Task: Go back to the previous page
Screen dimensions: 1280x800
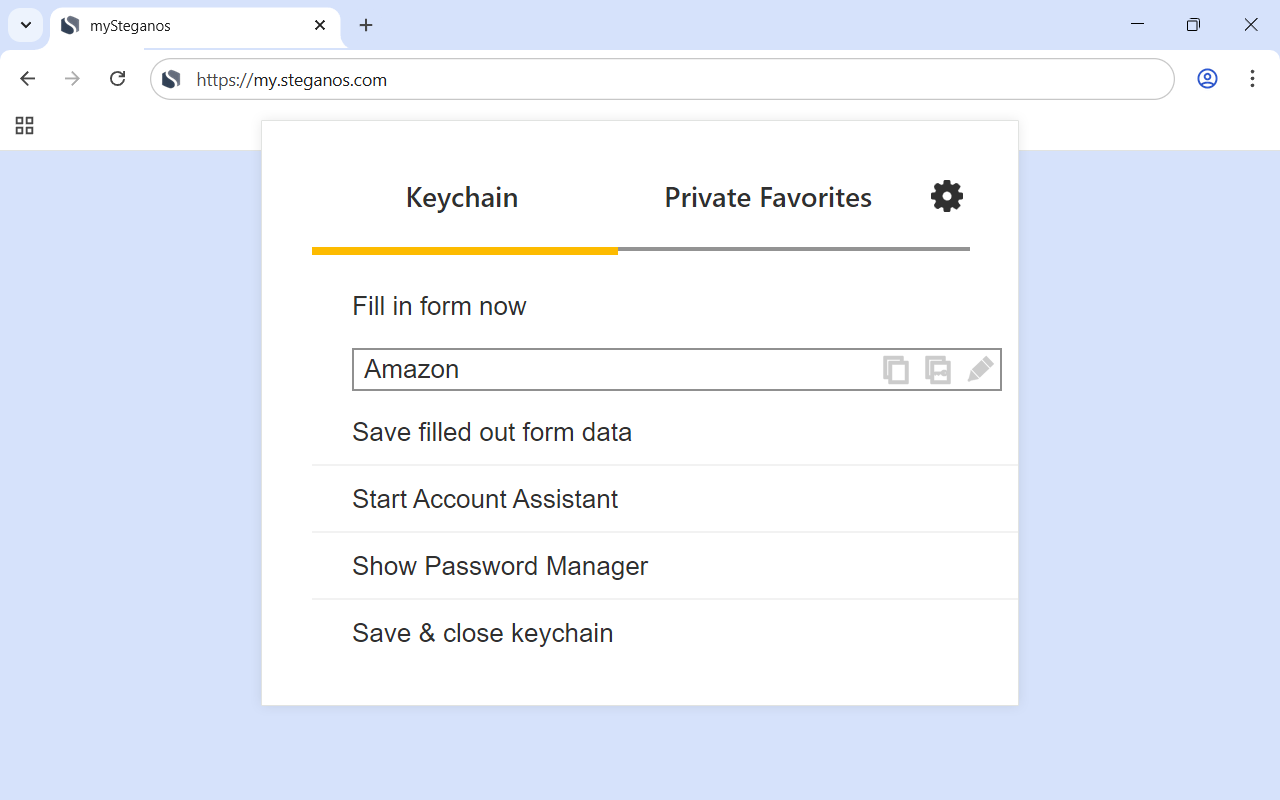Action: (28, 79)
